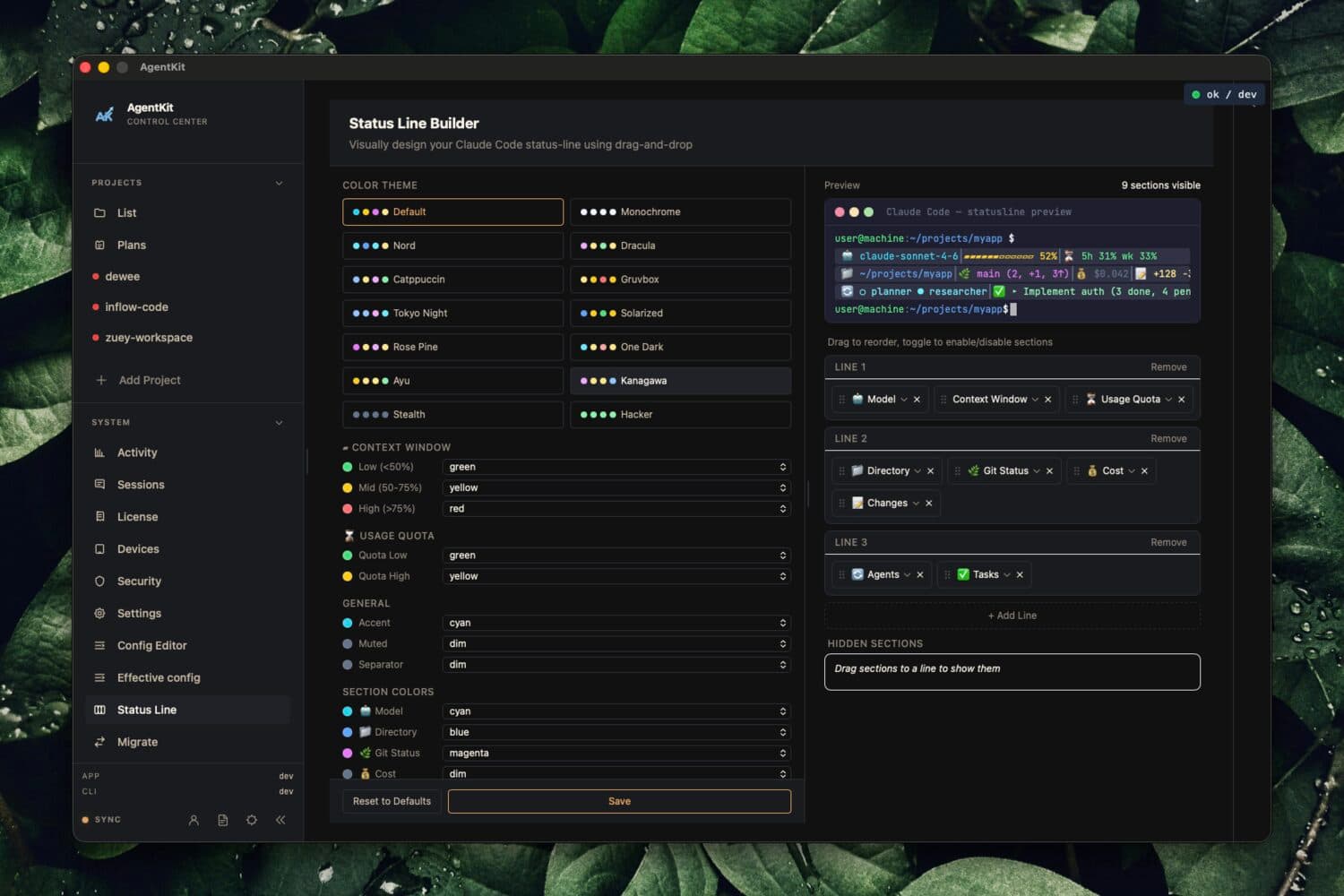The width and height of the screenshot is (1344, 896).
Task: Click the hourglass icon on Usage Quota chip
Action: pyautogui.click(x=1090, y=400)
